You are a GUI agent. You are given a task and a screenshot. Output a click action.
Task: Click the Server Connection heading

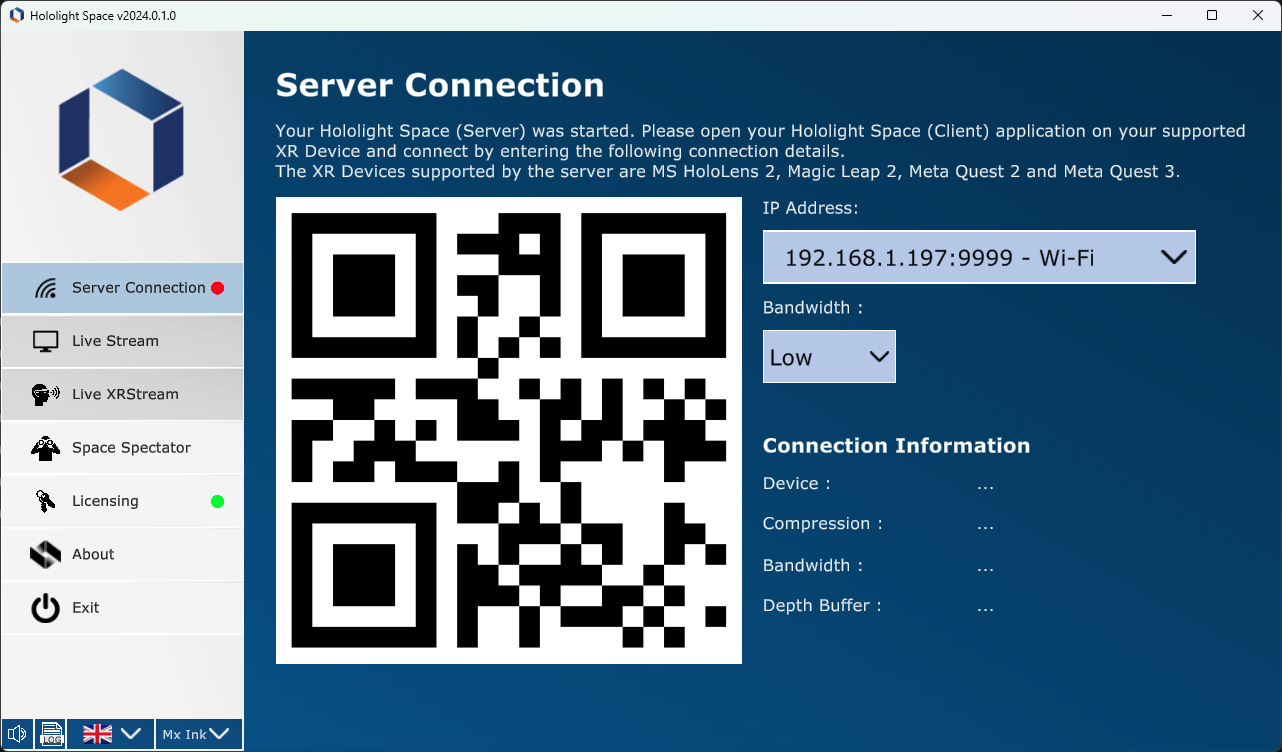click(x=440, y=85)
